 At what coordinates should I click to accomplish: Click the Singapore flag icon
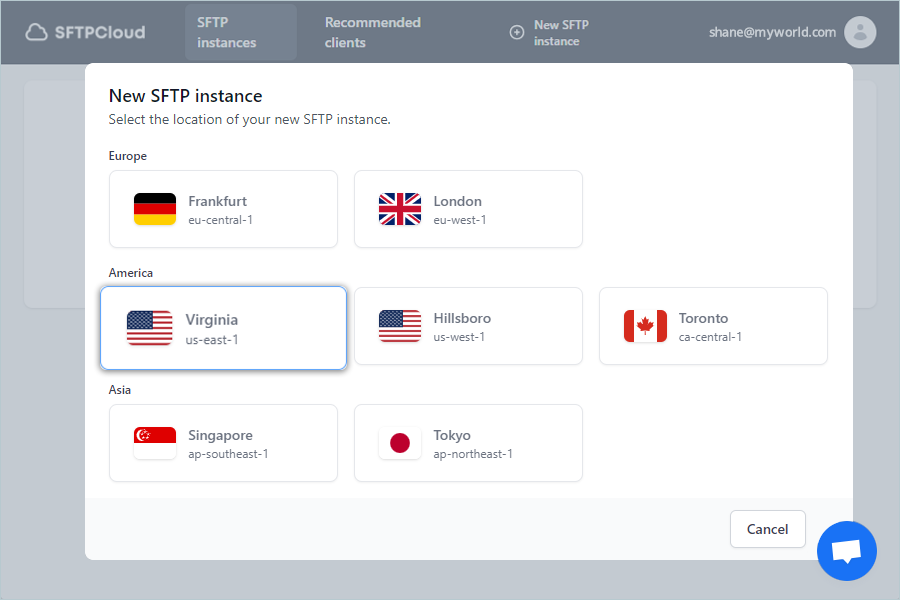pyautogui.click(x=155, y=443)
